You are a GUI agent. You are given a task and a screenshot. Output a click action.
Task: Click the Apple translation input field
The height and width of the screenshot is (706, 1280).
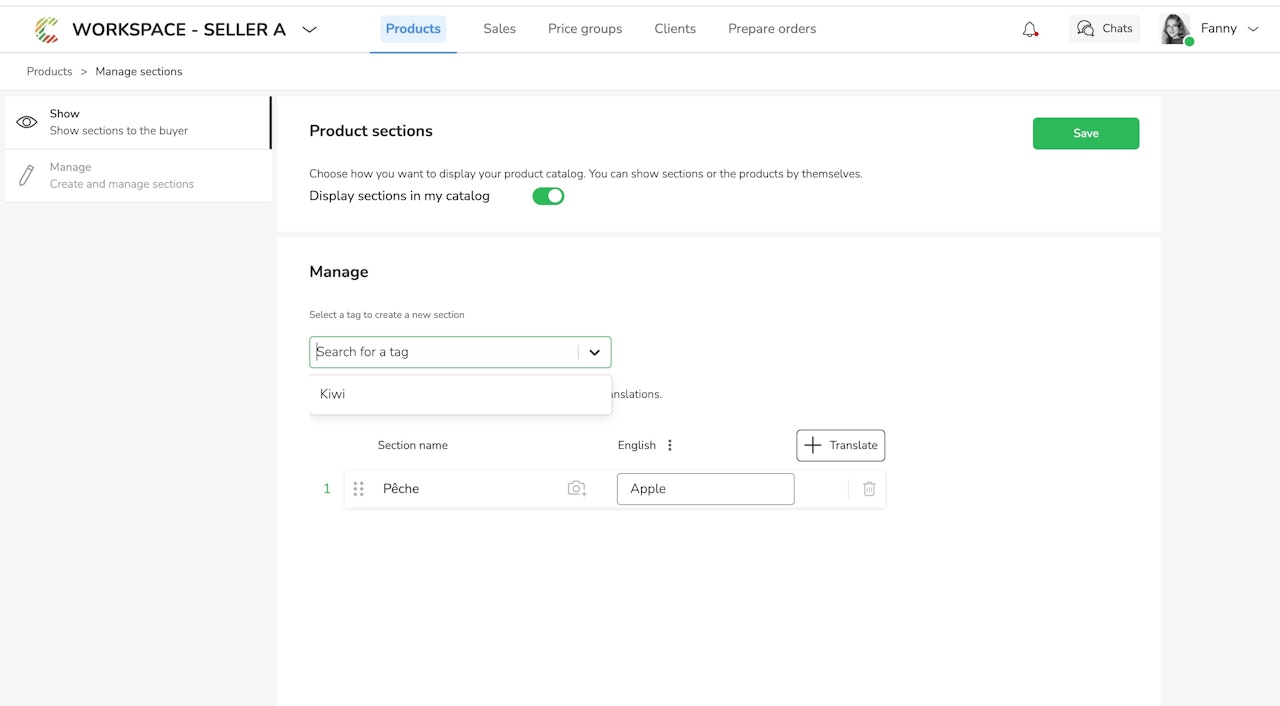[705, 489]
